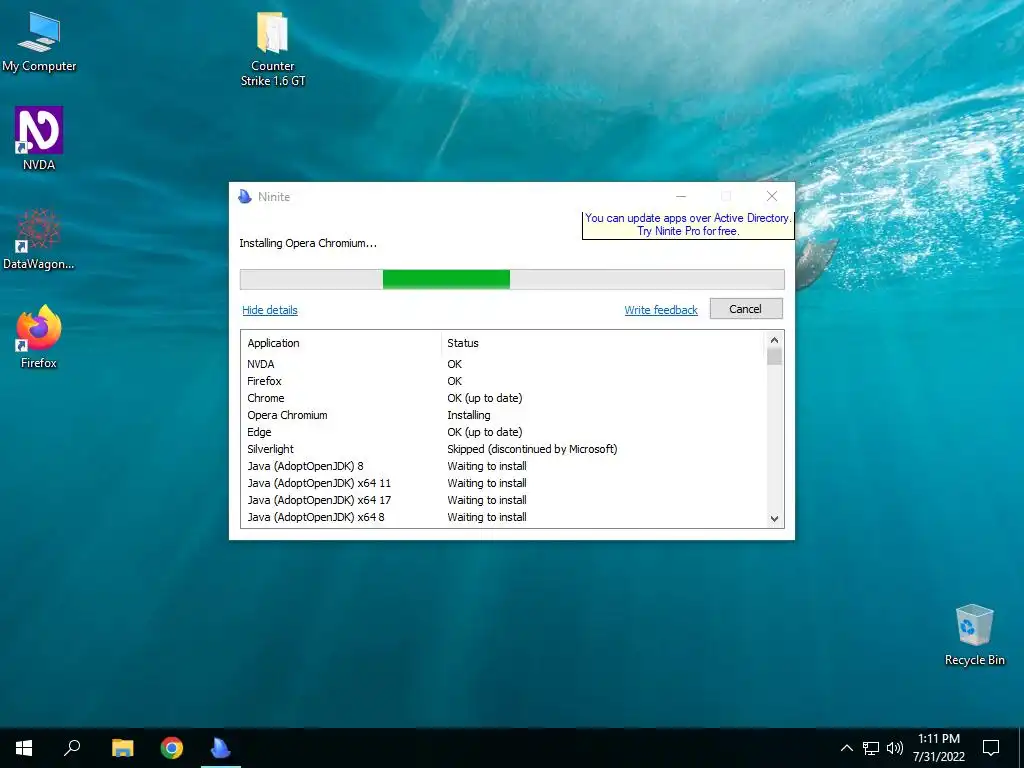
Task: Click the details list scrollbar thumb
Action: click(775, 357)
